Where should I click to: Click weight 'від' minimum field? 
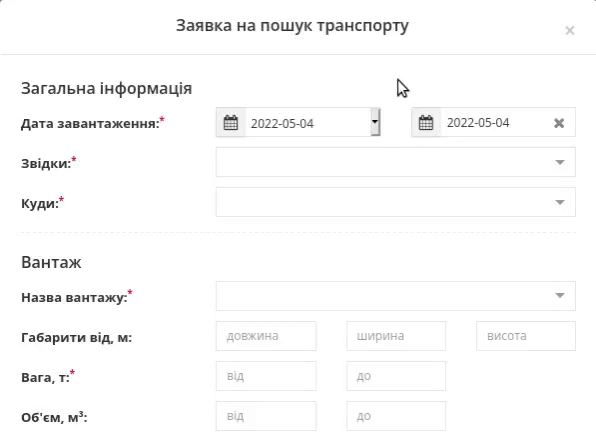click(x=266, y=376)
